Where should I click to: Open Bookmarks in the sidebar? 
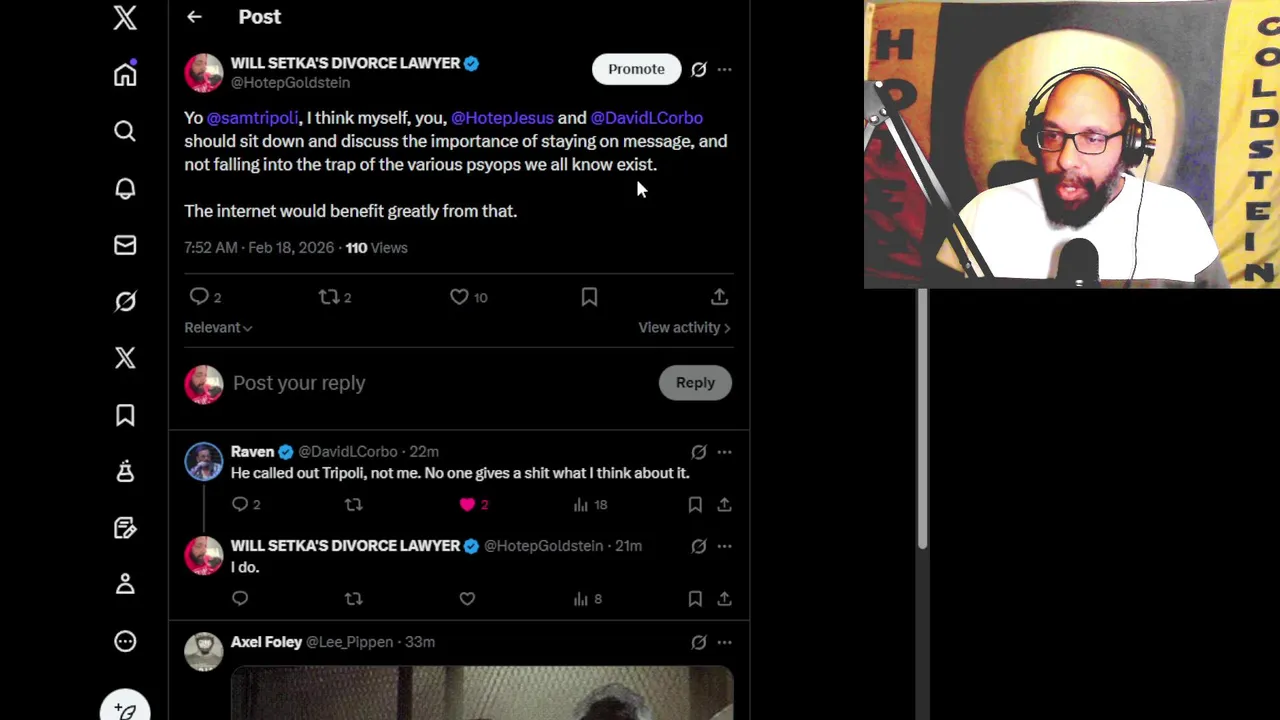pos(125,415)
